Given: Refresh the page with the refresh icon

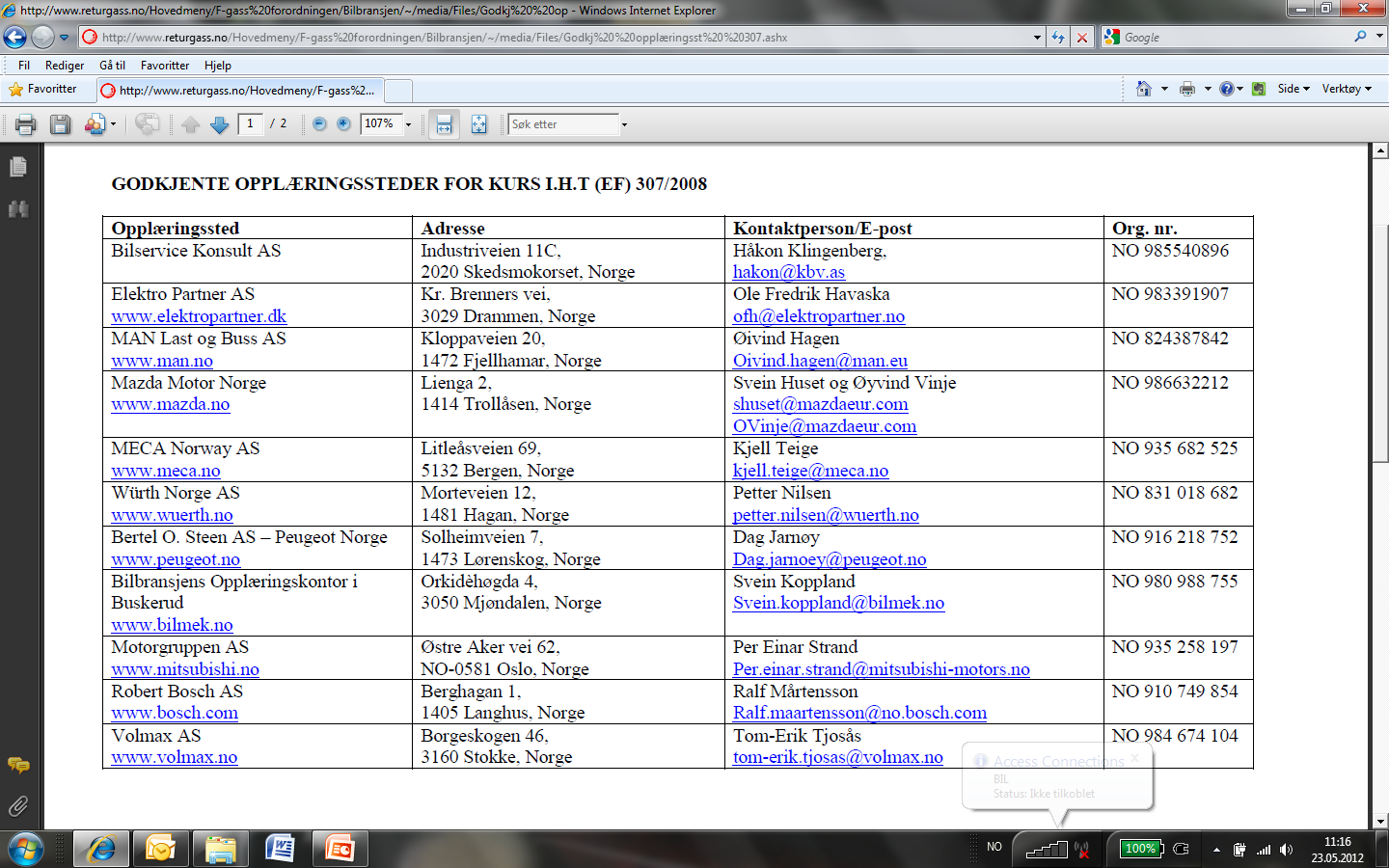Looking at the screenshot, I should point(1058,38).
